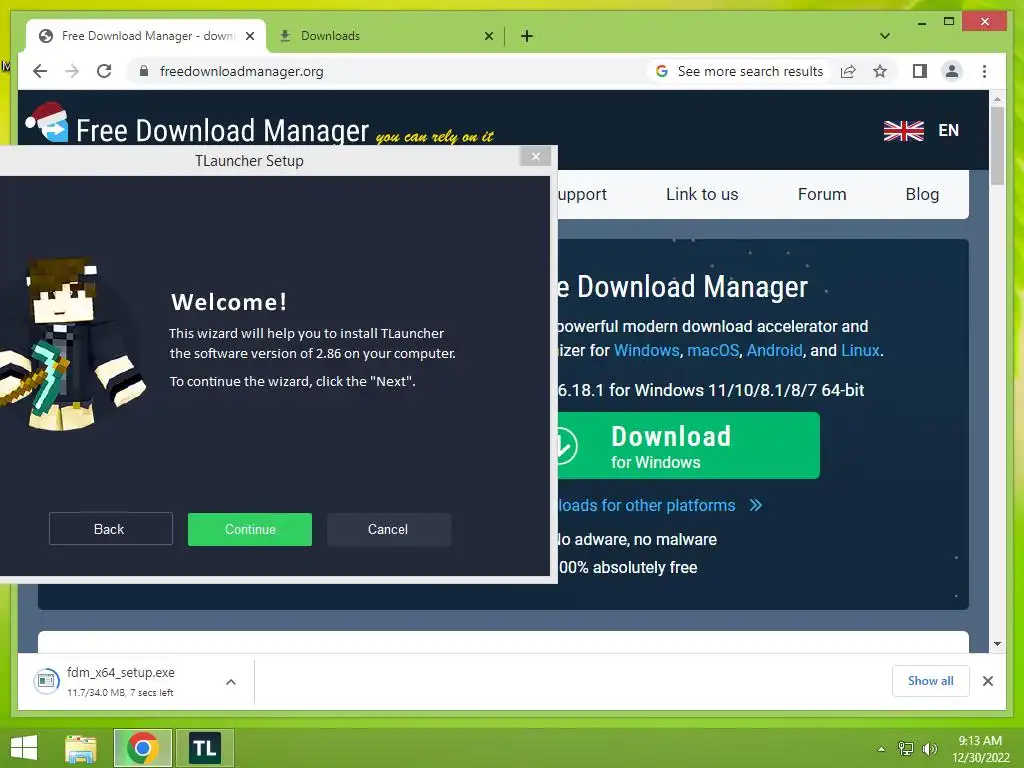
Task: Go back in Chrome browser
Action: click(40, 71)
